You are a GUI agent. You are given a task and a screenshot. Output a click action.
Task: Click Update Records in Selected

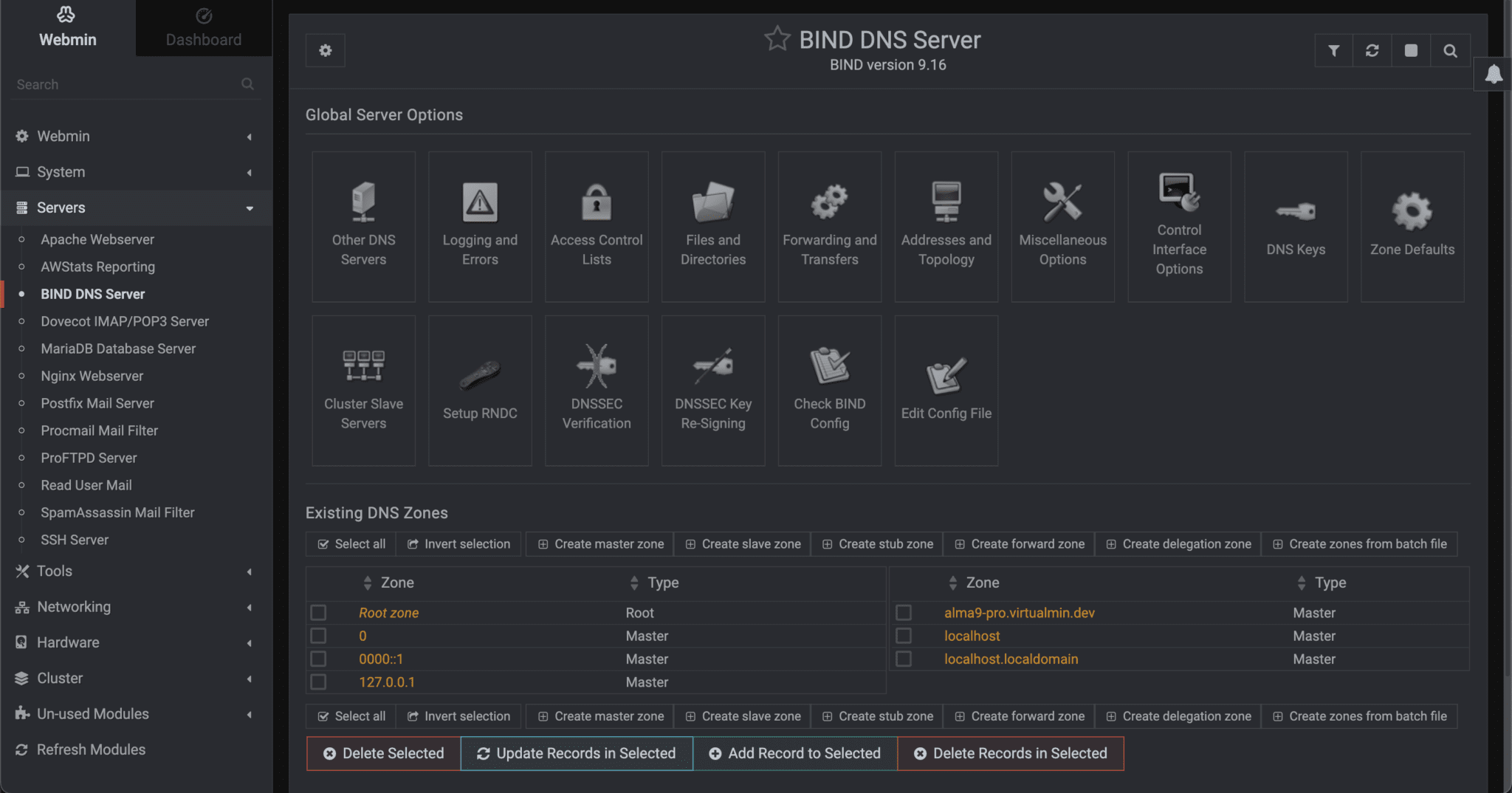pyautogui.click(x=577, y=754)
